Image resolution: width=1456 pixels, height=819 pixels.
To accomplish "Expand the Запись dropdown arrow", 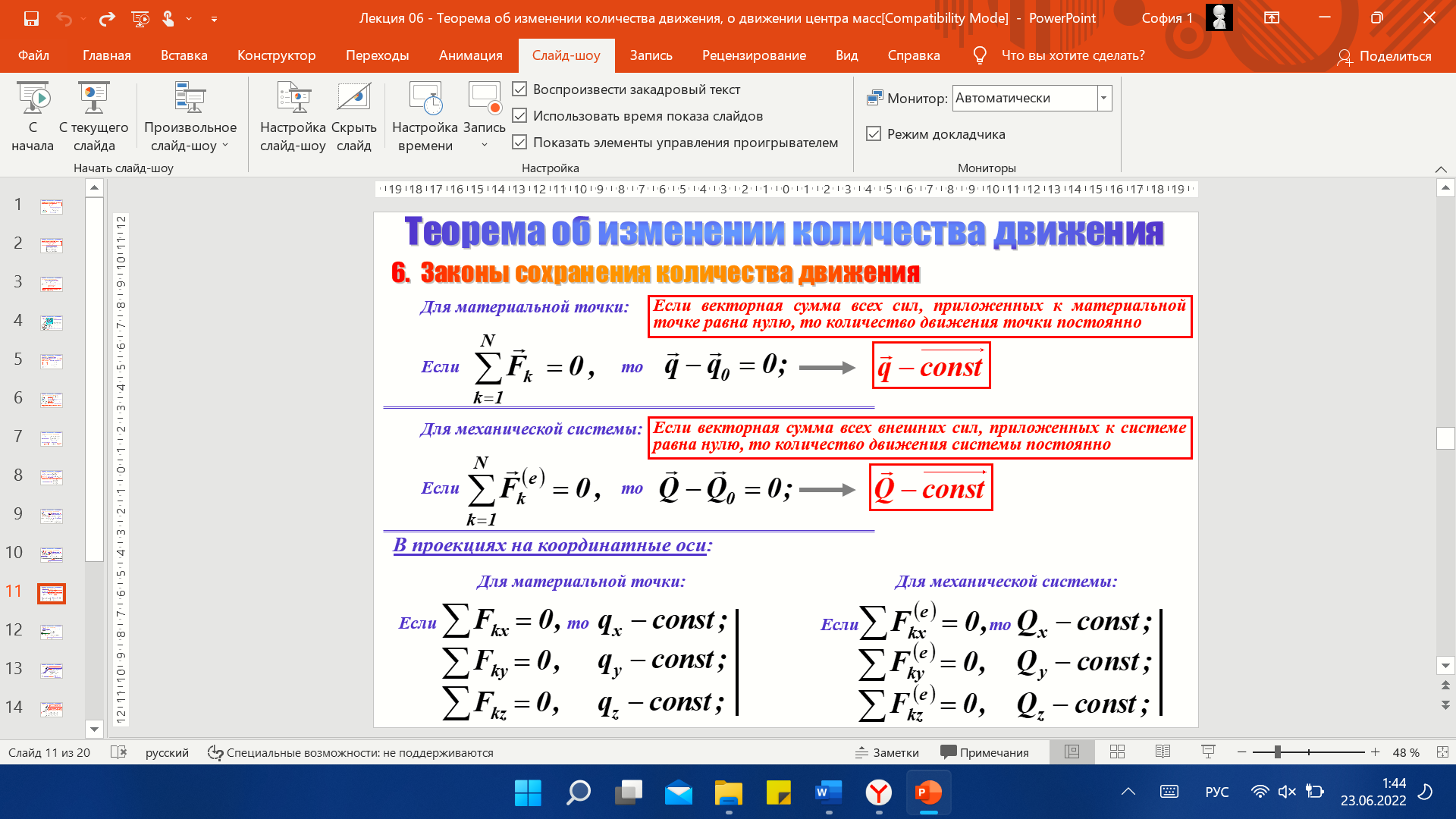I will pyautogui.click(x=485, y=146).
